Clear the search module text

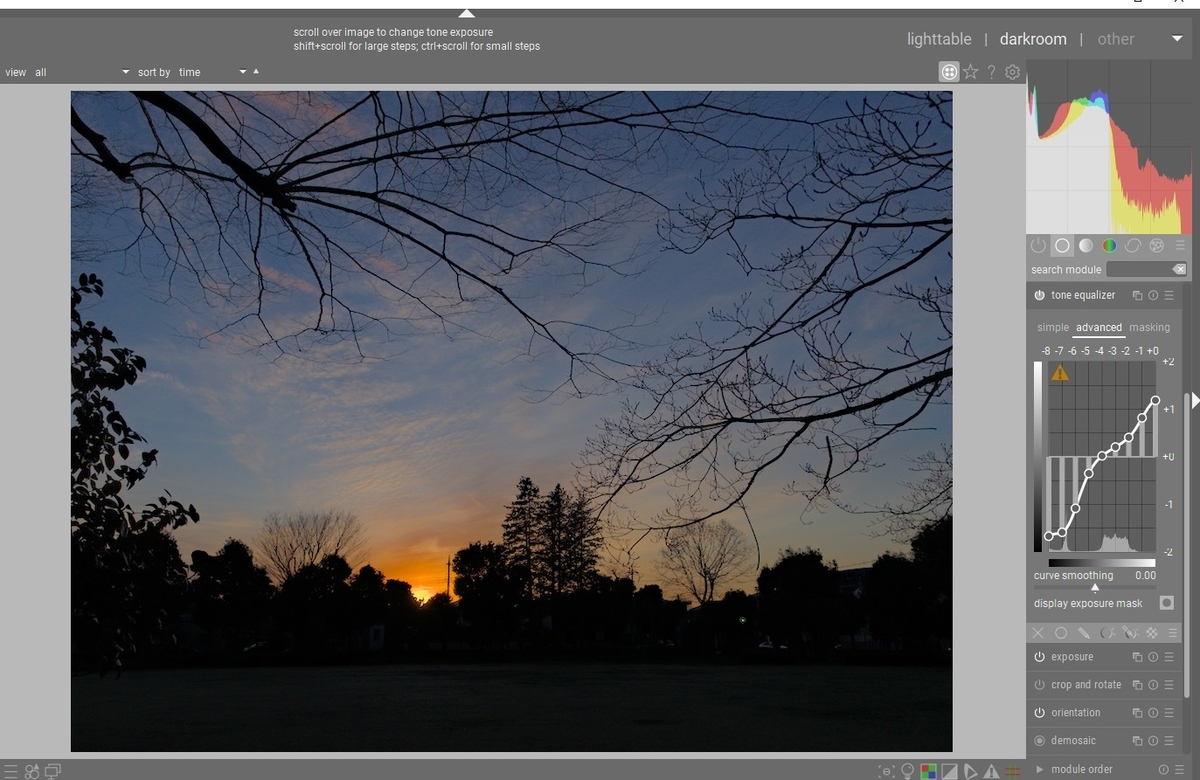[x=1179, y=269]
